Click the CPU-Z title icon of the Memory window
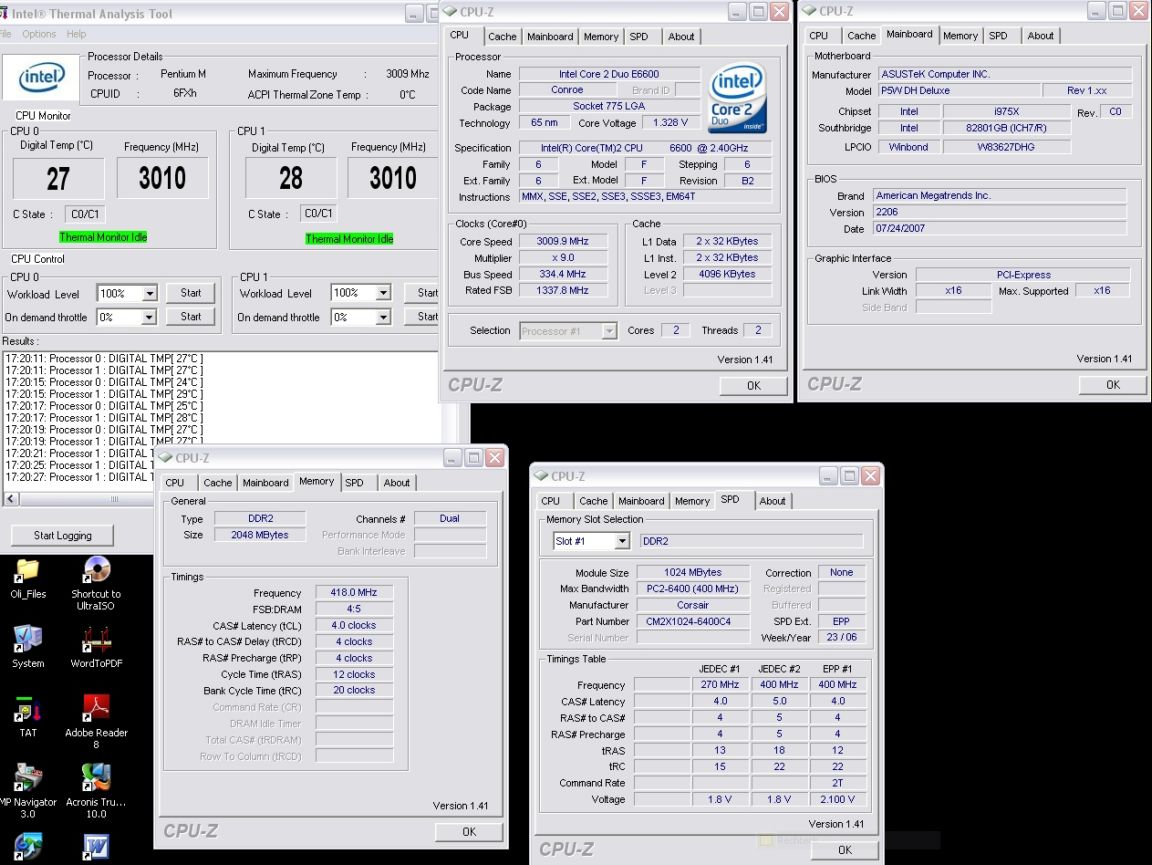The image size is (1152, 865). point(165,457)
